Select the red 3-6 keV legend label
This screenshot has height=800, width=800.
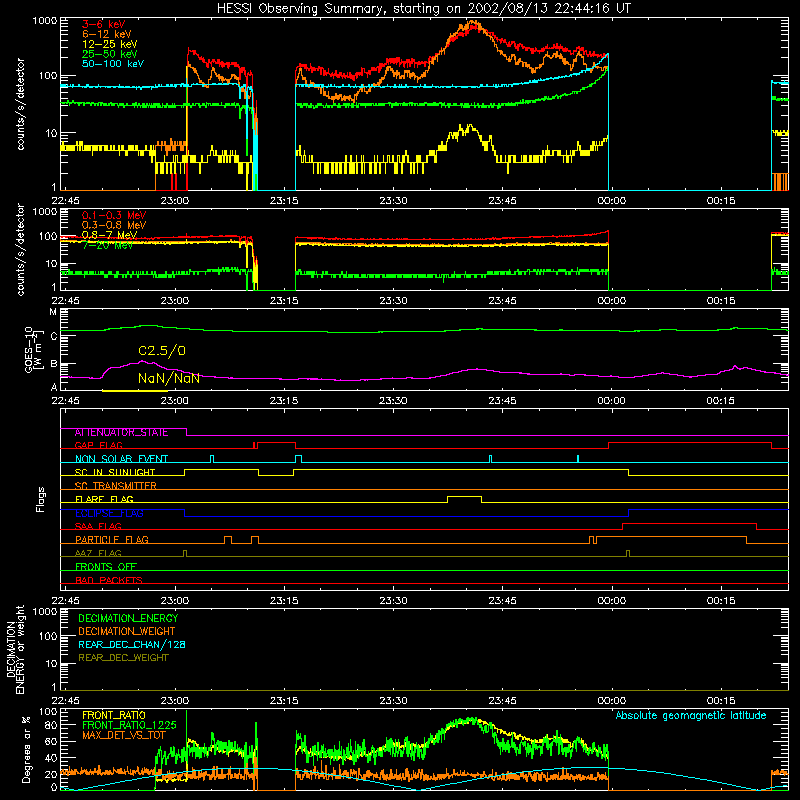point(104,24)
